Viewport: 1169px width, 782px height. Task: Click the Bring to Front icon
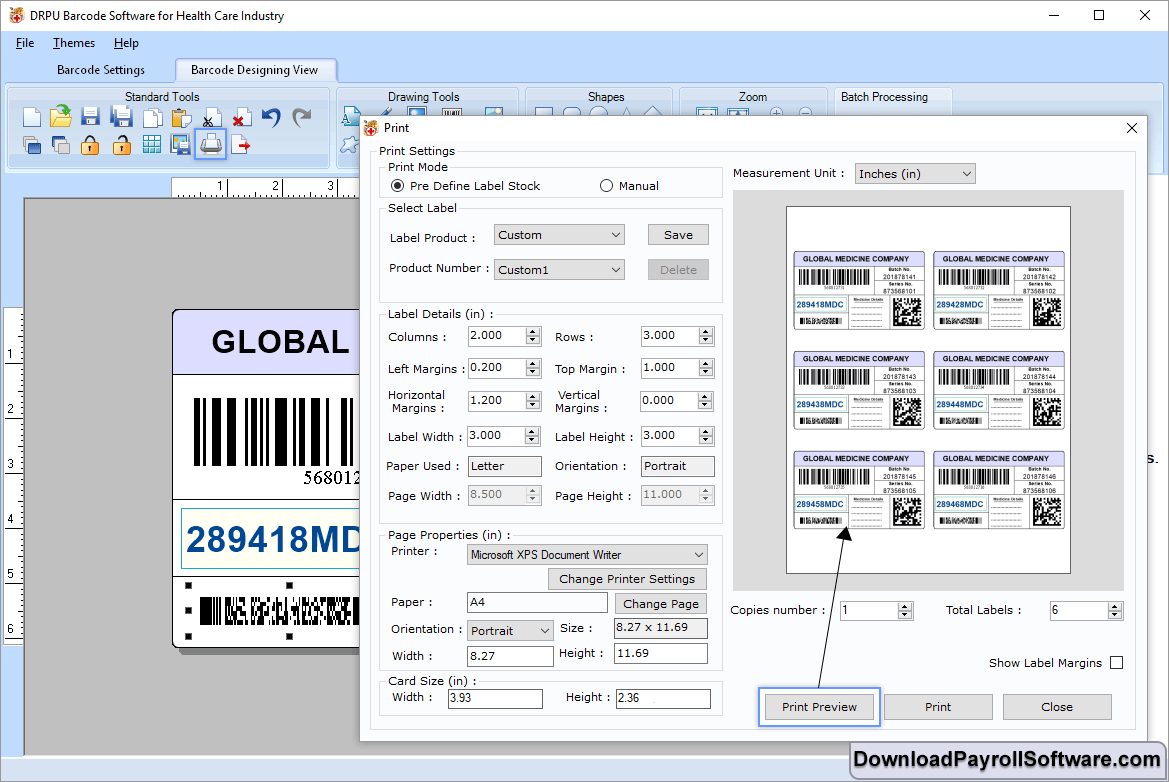(x=31, y=145)
